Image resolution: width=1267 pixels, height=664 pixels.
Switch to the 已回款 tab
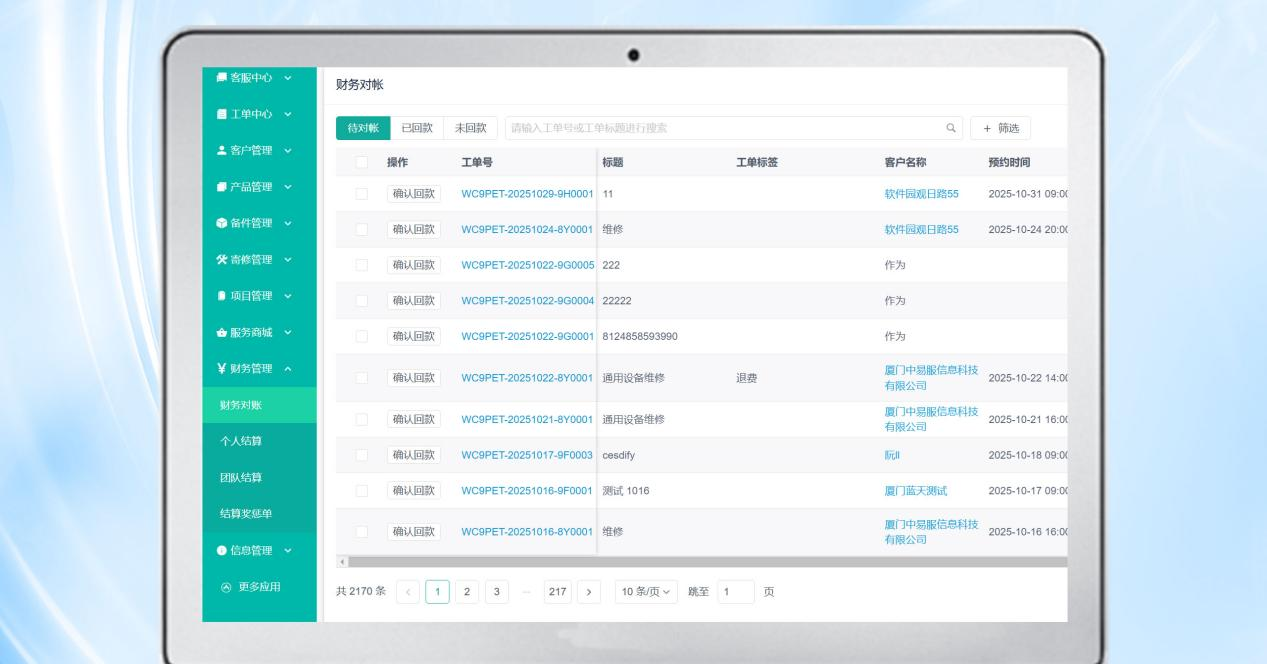pyautogui.click(x=416, y=128)
